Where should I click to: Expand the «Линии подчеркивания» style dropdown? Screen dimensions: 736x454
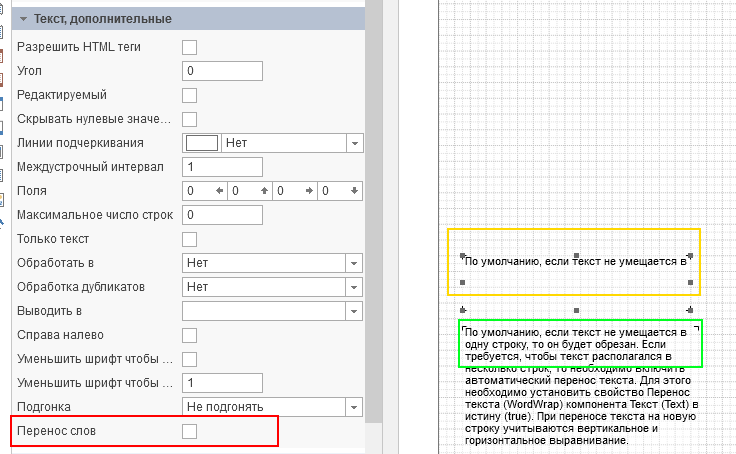354,143
